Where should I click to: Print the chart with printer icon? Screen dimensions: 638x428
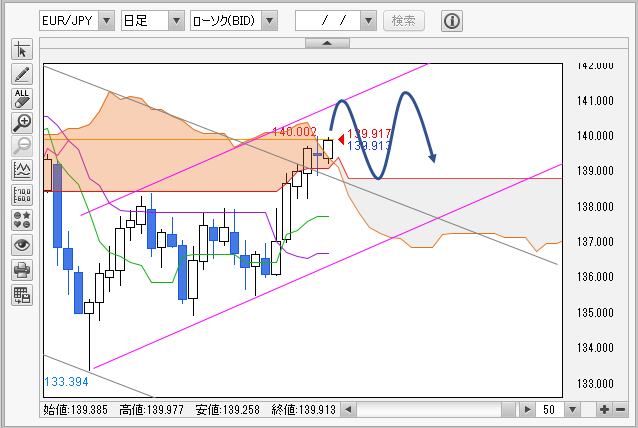pos(22,270)
